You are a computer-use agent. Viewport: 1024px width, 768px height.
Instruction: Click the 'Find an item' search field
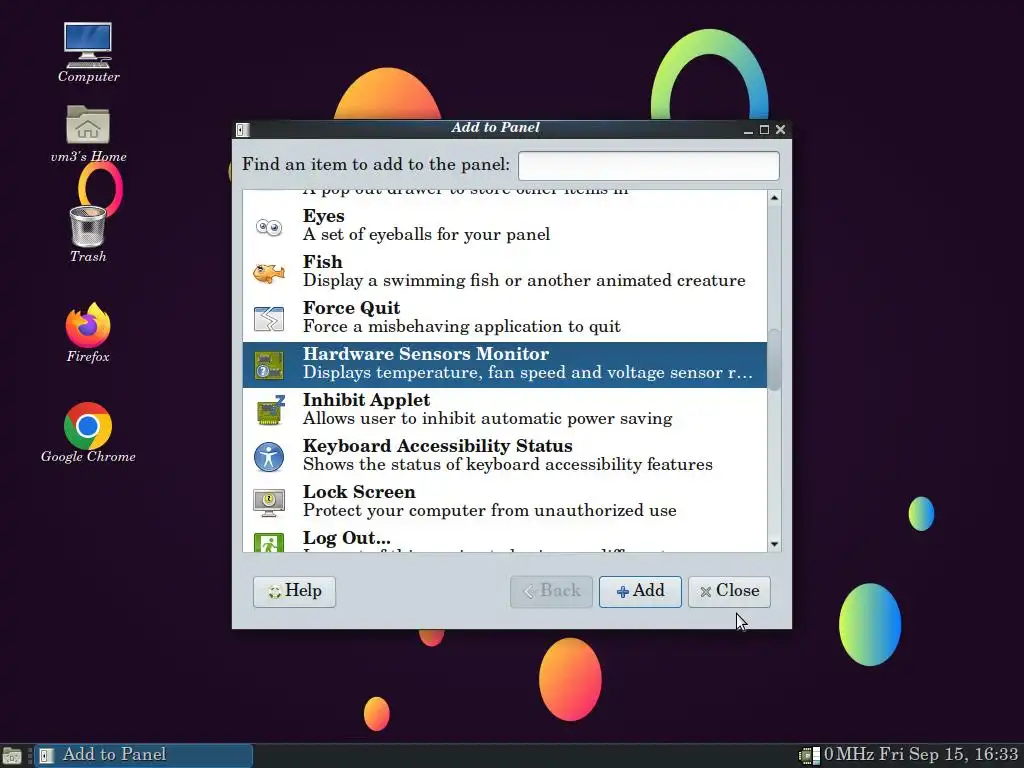tap(648, 166)
